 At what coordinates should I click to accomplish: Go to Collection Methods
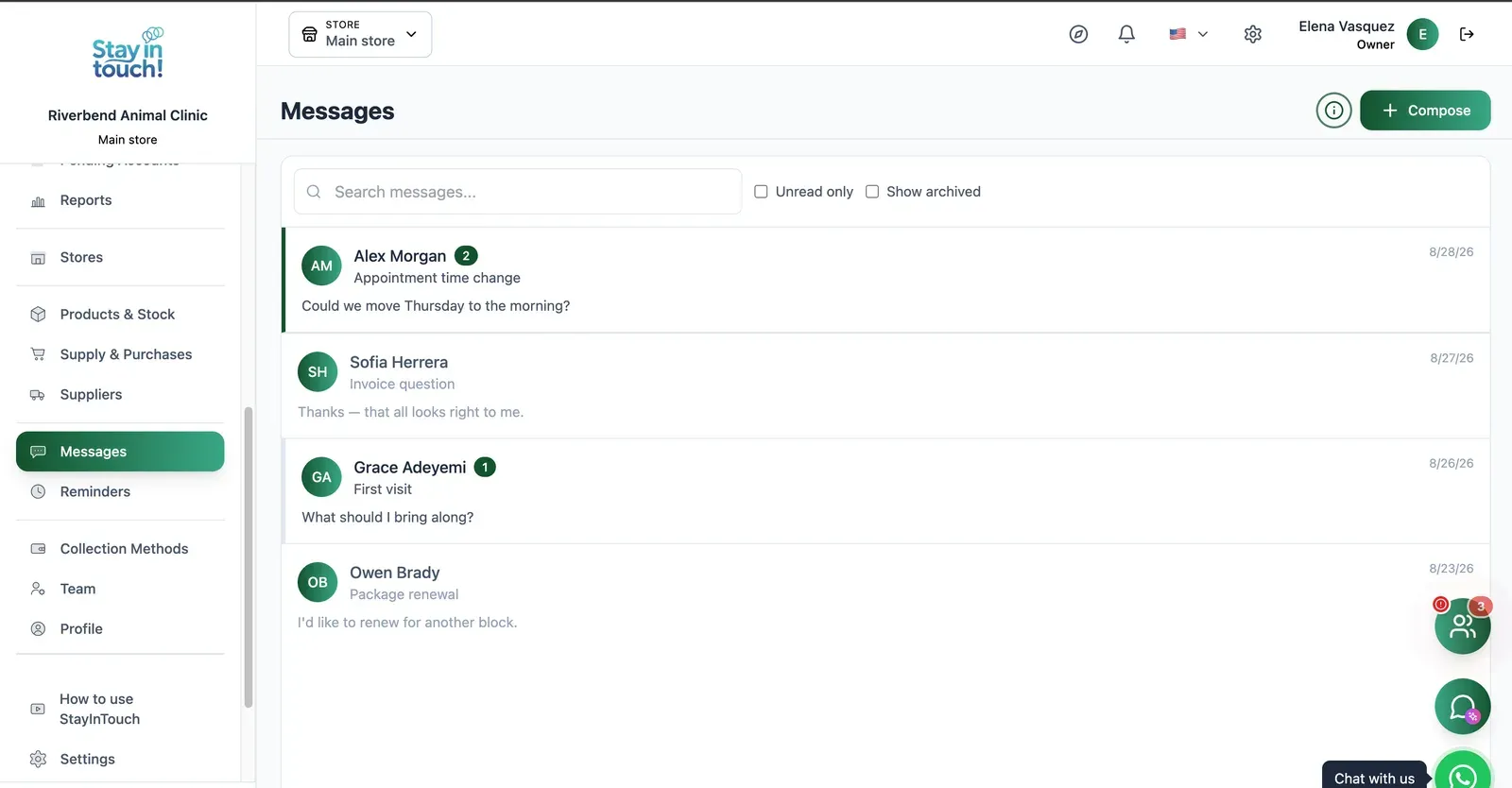pyautogui.click(x=120, y=549)
